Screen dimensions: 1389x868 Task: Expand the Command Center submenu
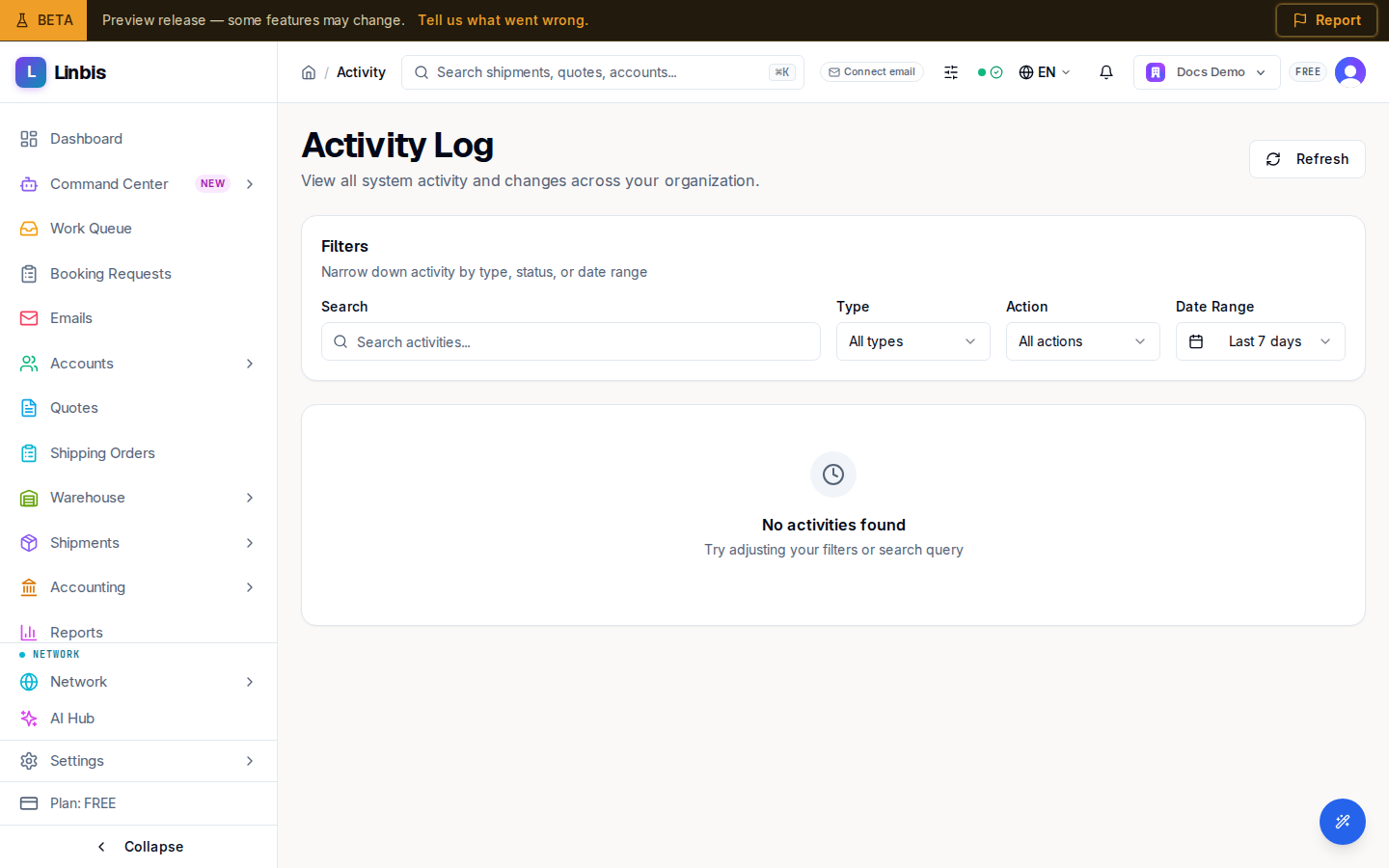click(250, 184)
